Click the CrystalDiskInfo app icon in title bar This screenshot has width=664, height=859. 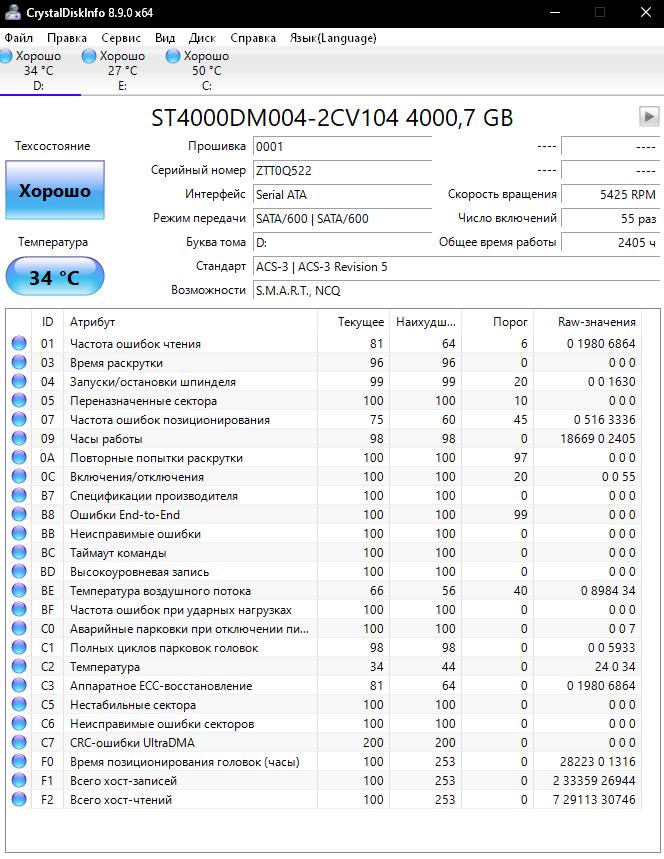pos(12,12)
